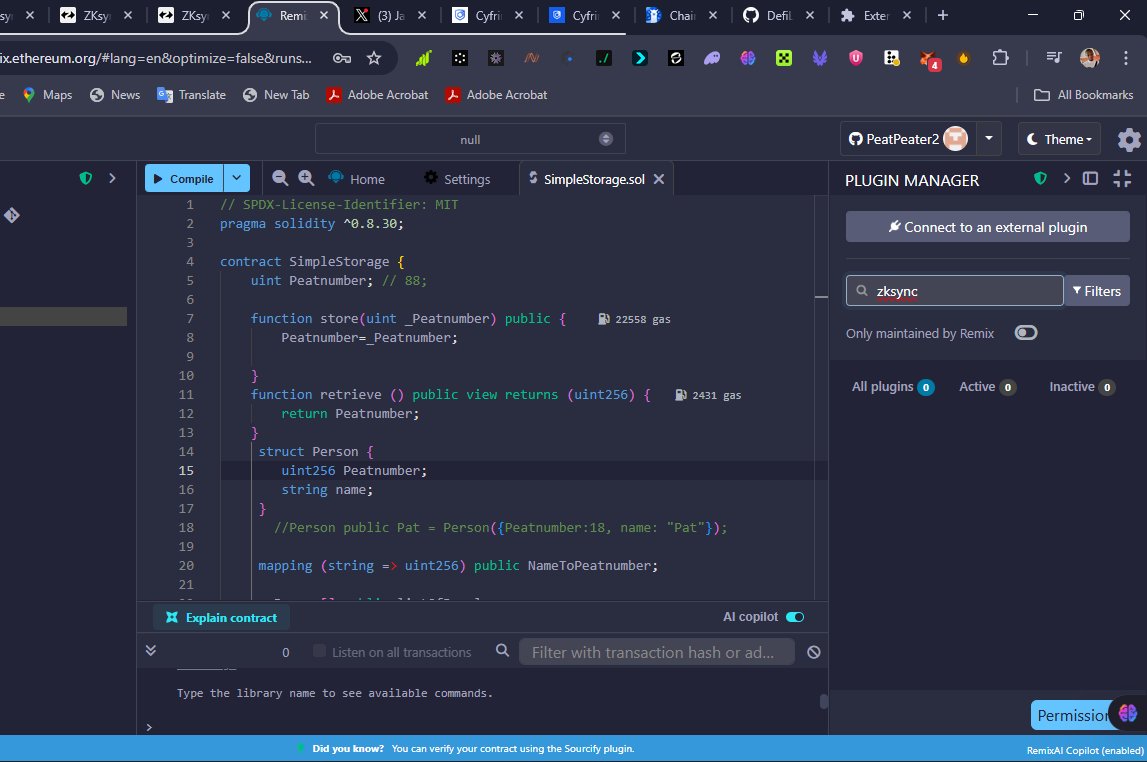Viewport: 1147px width, 762px height.
Task: Check Listen on all transactions checkbox
Action: click(x=319, y=651)
